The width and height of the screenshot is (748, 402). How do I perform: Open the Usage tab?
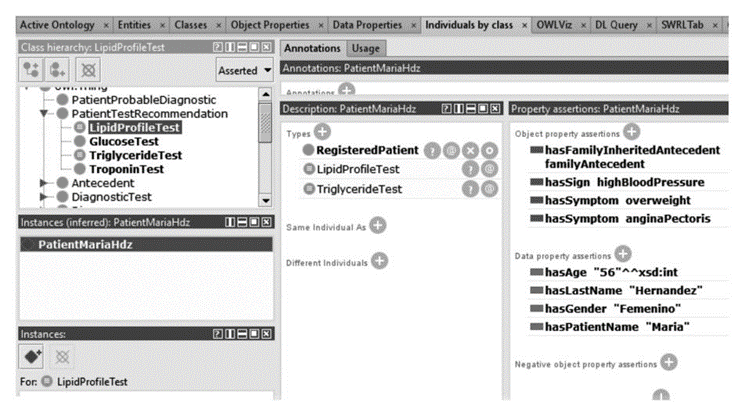click(x=366, y=48)
